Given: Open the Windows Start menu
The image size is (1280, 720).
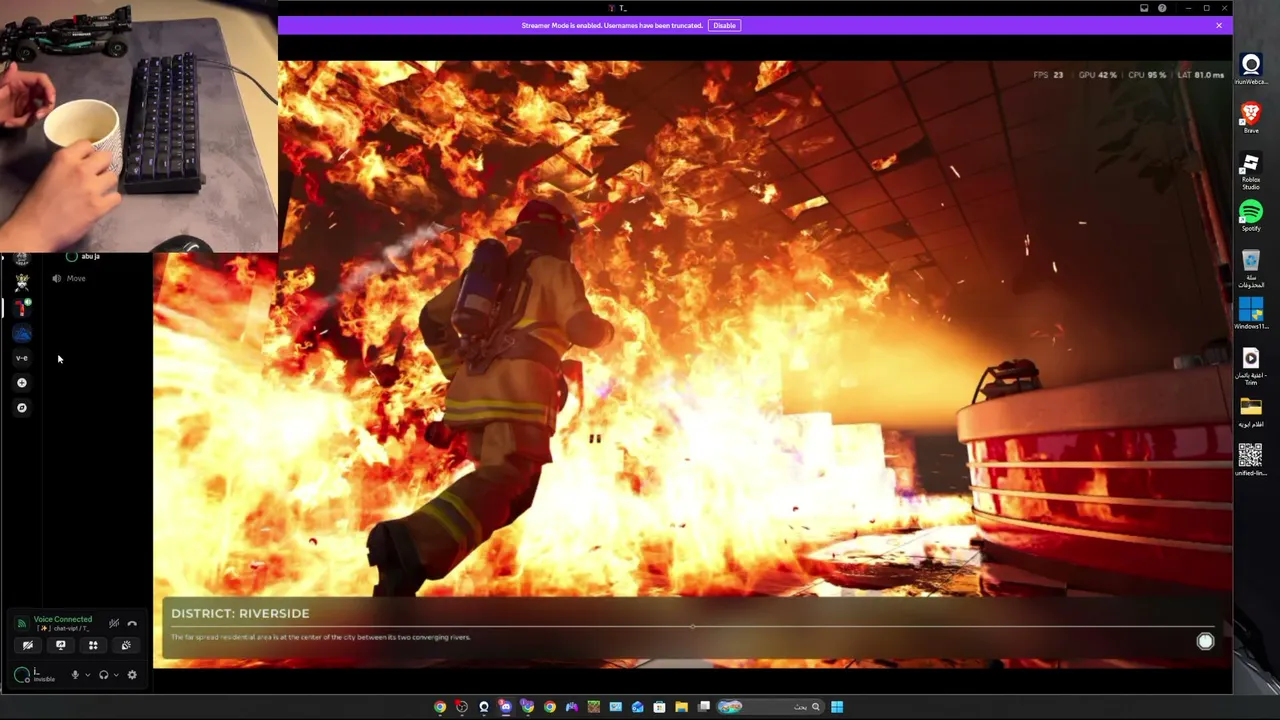Looking at the screenshot, I should coord(837,707).
